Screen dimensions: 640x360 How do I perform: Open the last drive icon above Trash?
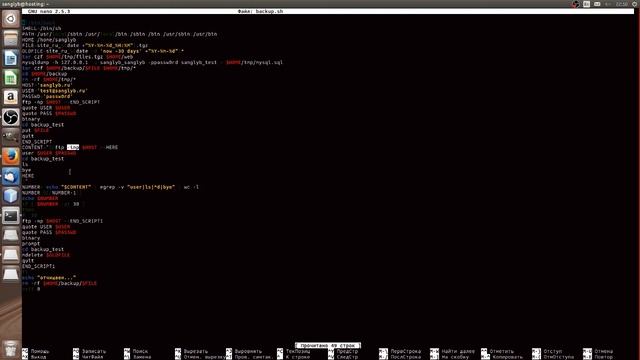(x=11, y=275)
